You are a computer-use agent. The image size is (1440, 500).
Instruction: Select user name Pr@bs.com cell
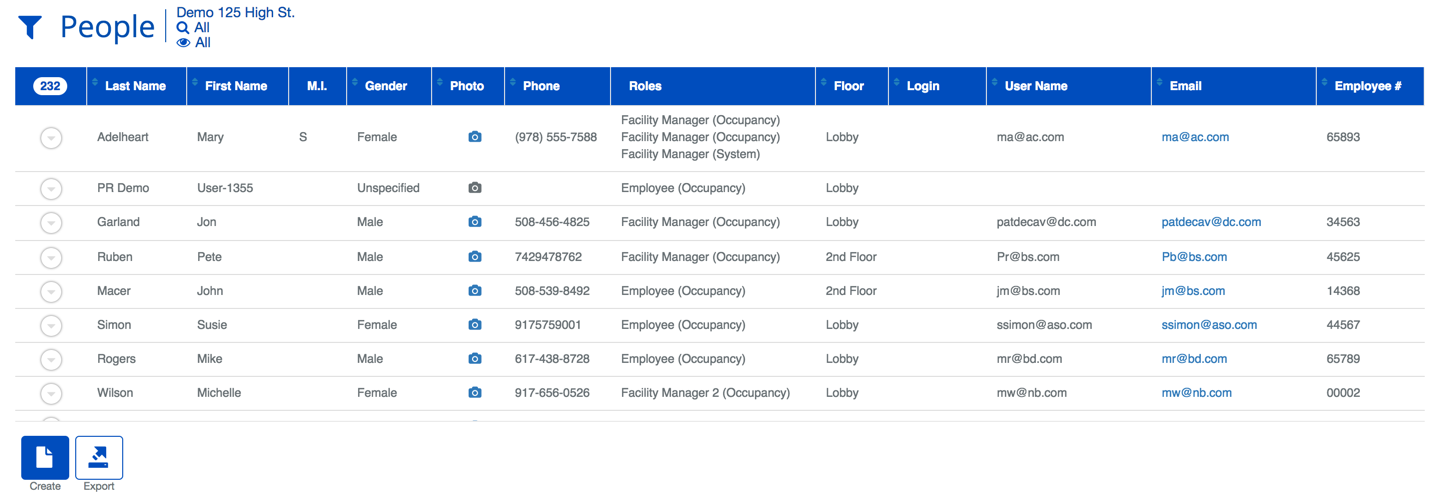click(1028, 257)
